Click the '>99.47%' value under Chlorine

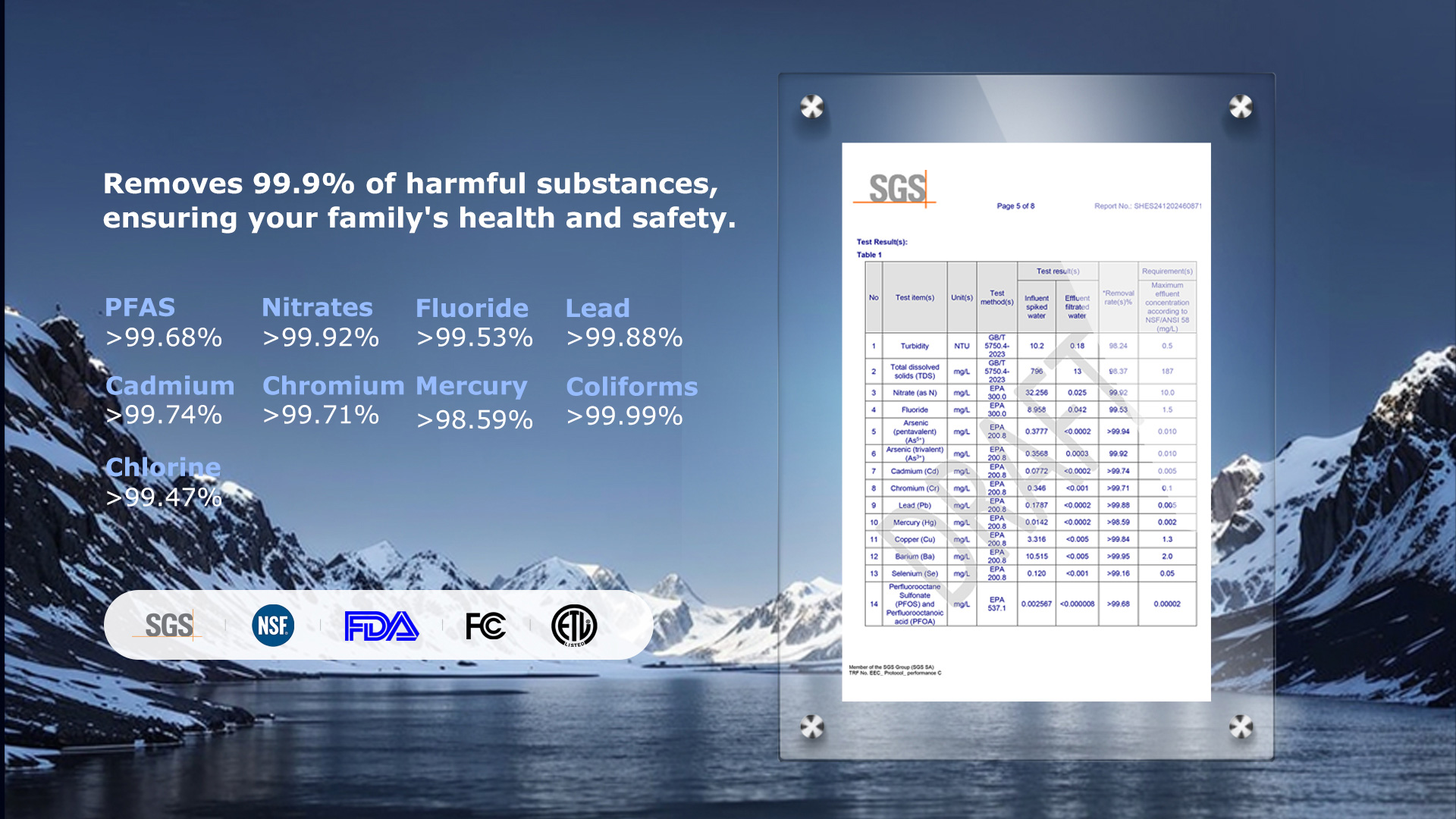tap(164, 497)
